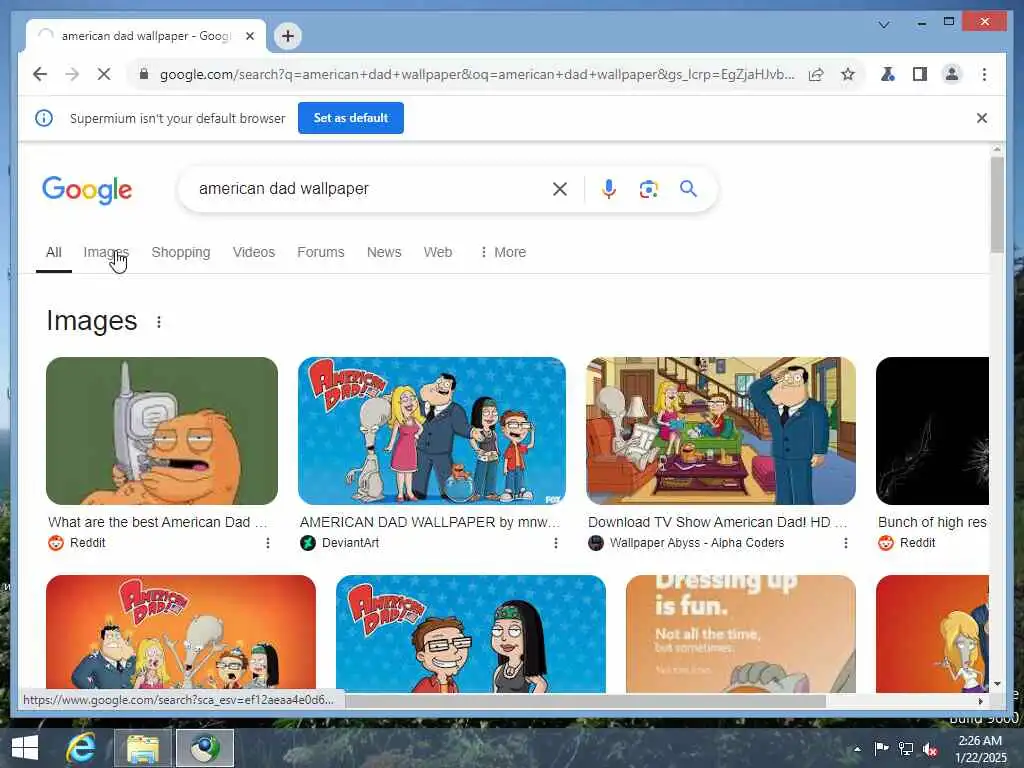The image size is (1024, 768).
Task: Submit search with magnifier icon
Action: click(x=688, y=189)
